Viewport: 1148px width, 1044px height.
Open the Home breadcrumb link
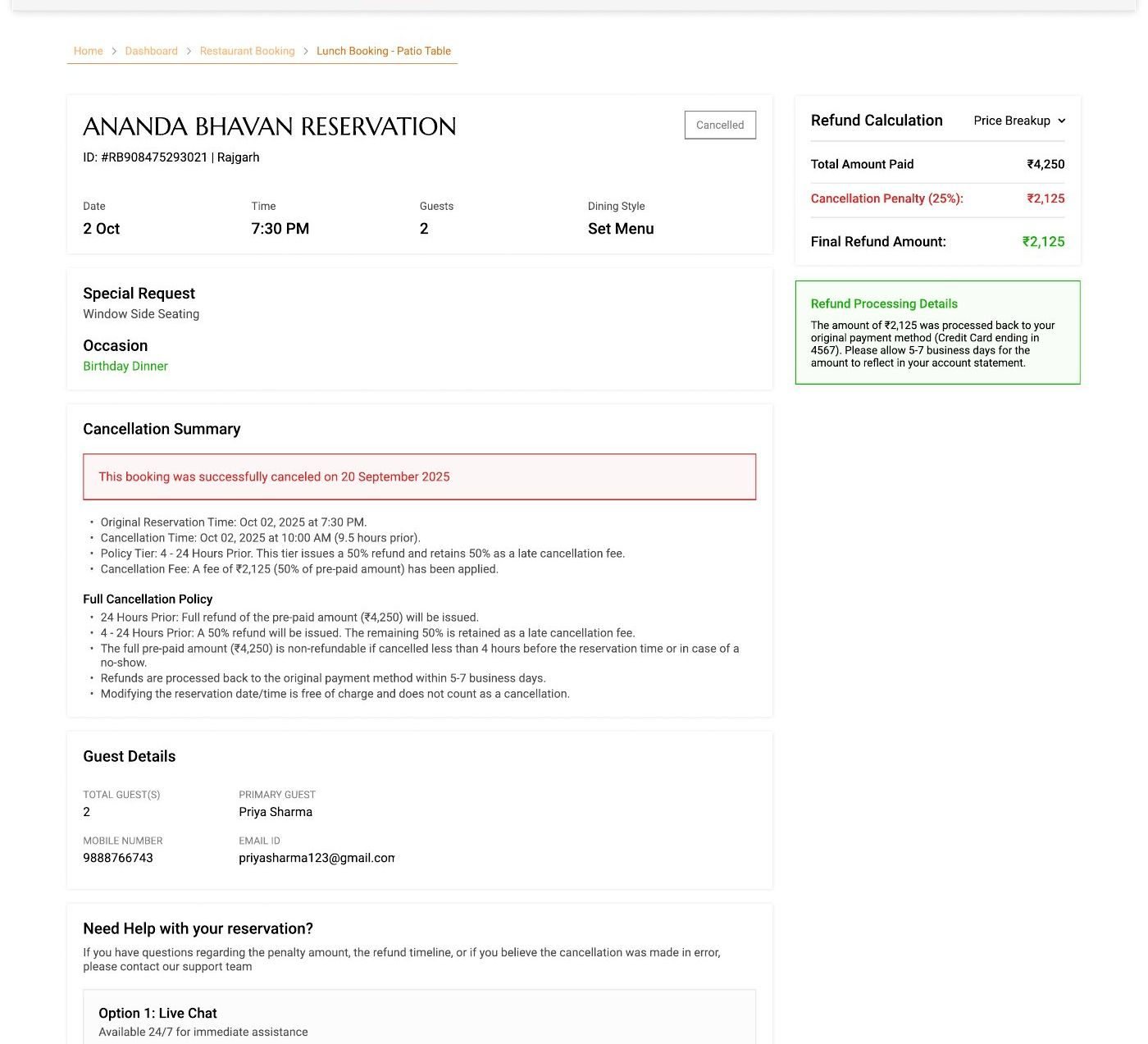[88, 51]
